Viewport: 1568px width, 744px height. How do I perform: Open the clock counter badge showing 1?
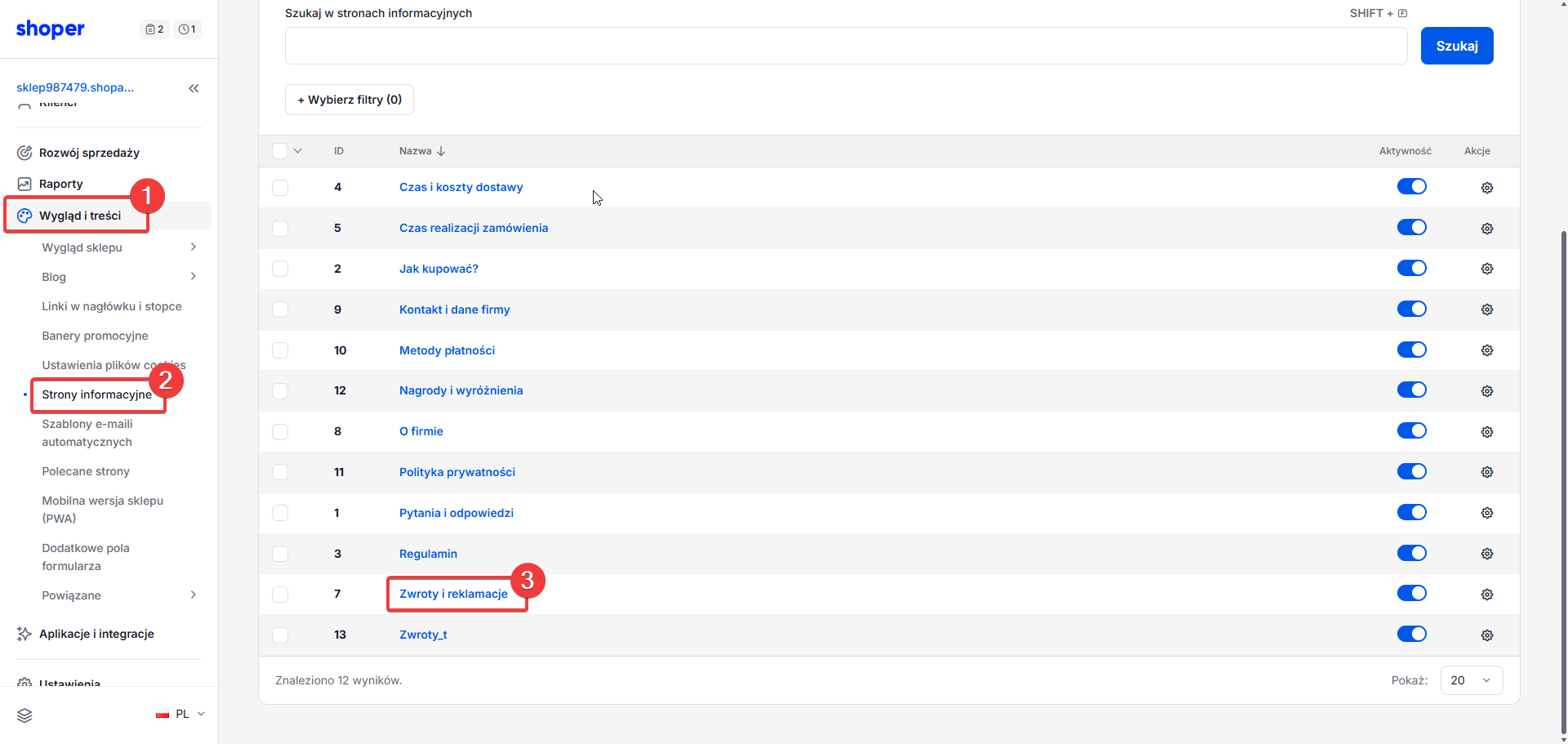(x=187, y=29)
